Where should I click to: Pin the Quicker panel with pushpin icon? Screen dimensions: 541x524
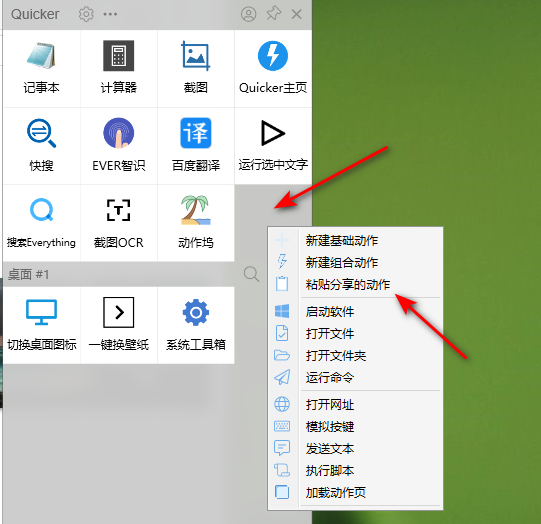tap(274, 14)
